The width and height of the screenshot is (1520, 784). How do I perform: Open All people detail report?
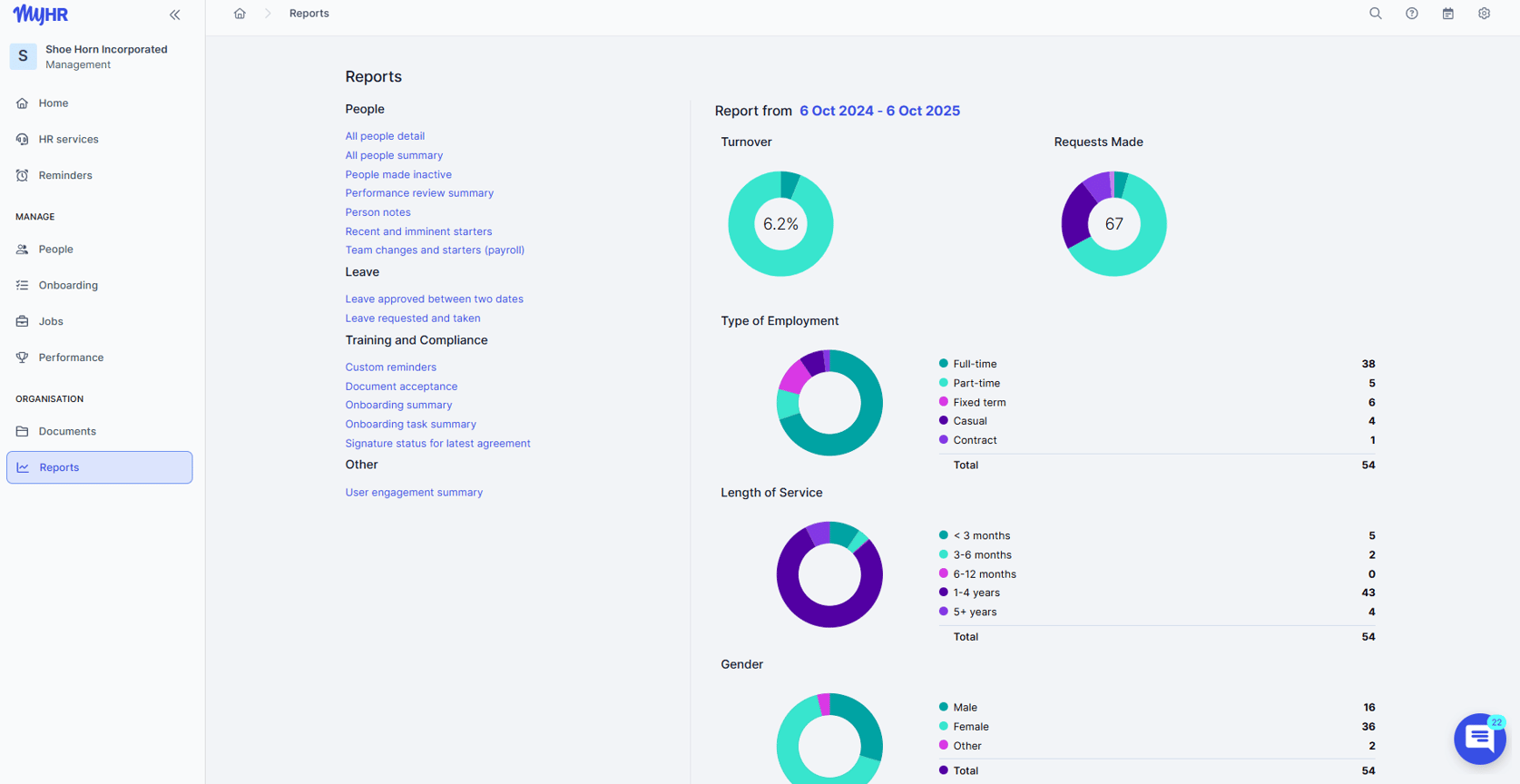385,136
